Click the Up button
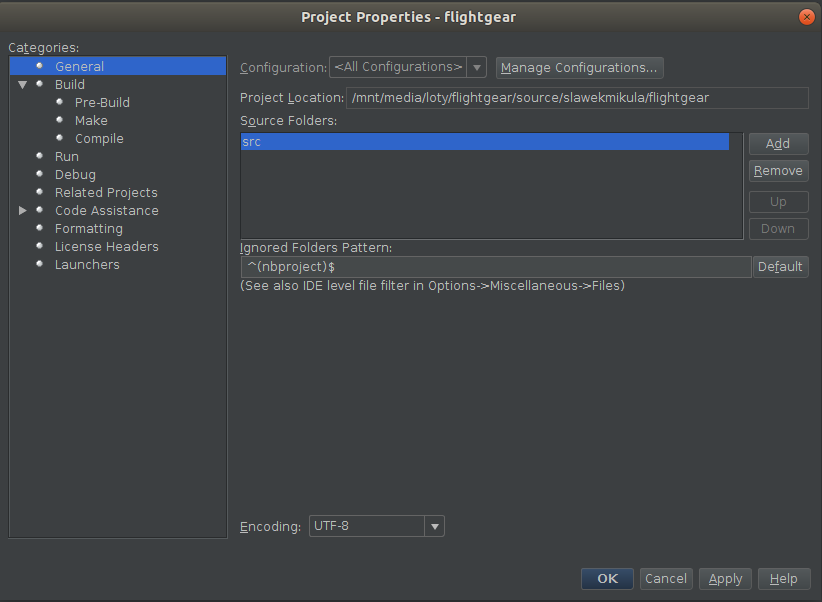Viewport: 822px width, 602px height. [778, 202]
